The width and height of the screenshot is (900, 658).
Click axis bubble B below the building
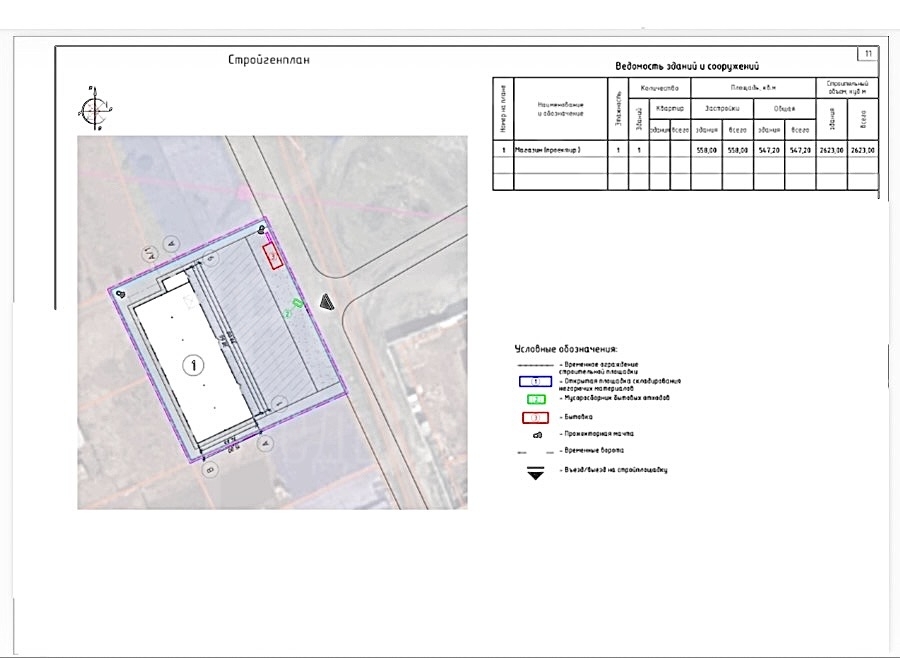[x=209, y=468]
